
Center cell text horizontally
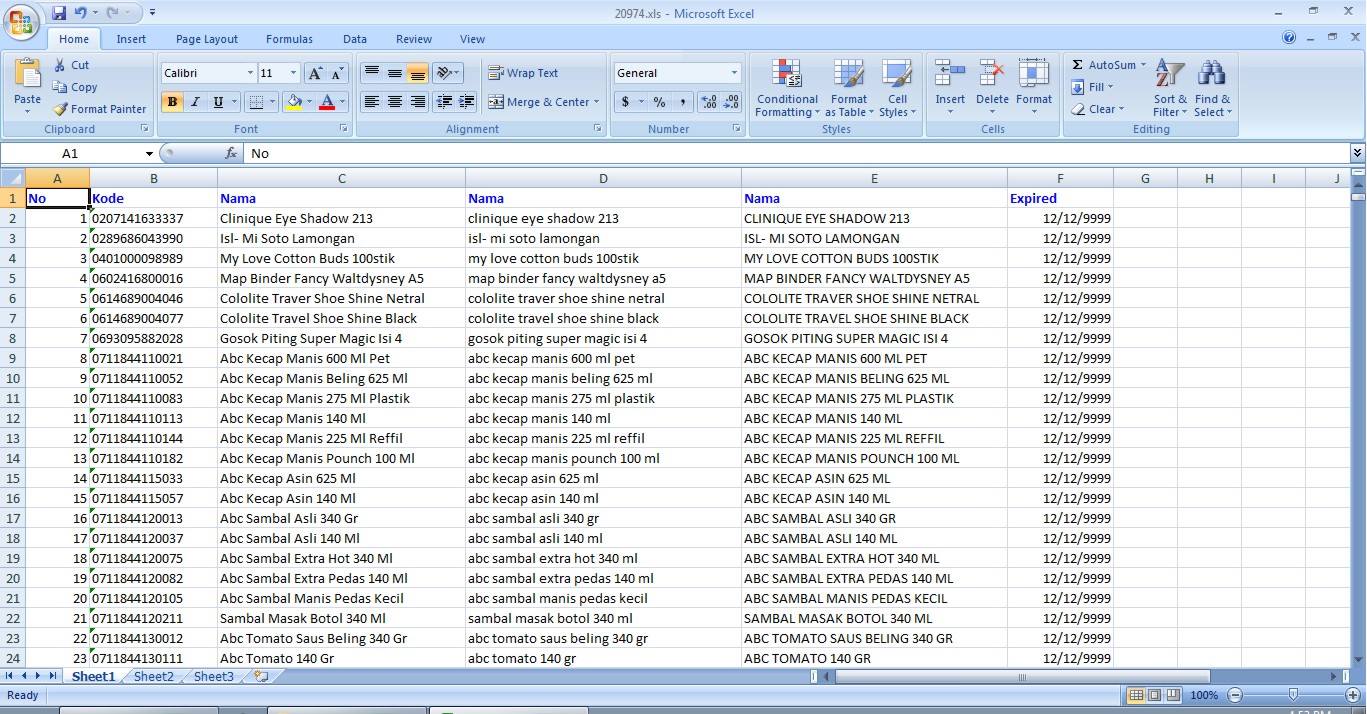395,102
